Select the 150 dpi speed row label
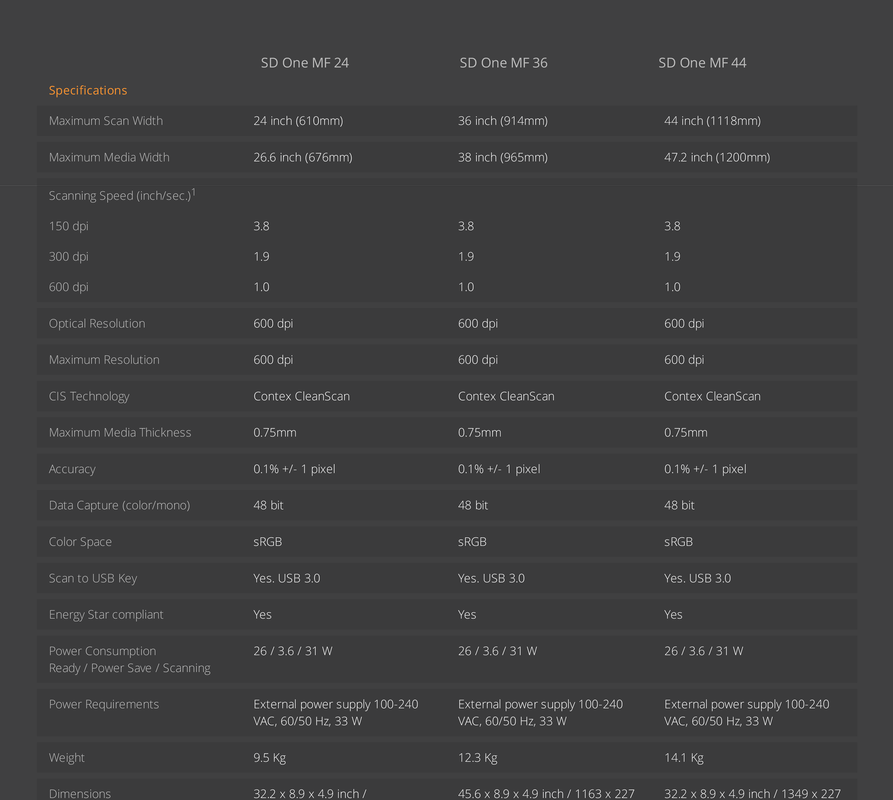This screenshot has width=893, height=800. coord(69,227)
